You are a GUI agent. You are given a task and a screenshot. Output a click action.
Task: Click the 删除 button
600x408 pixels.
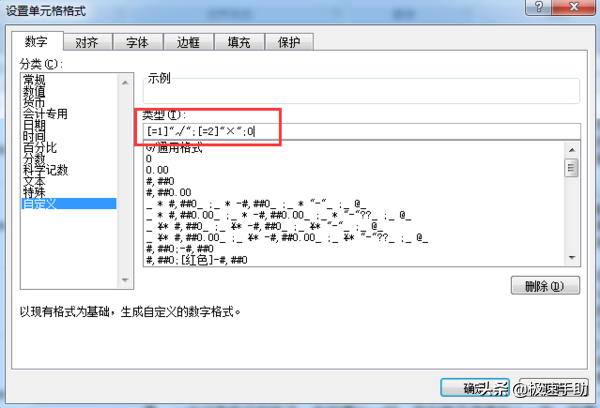545,286
